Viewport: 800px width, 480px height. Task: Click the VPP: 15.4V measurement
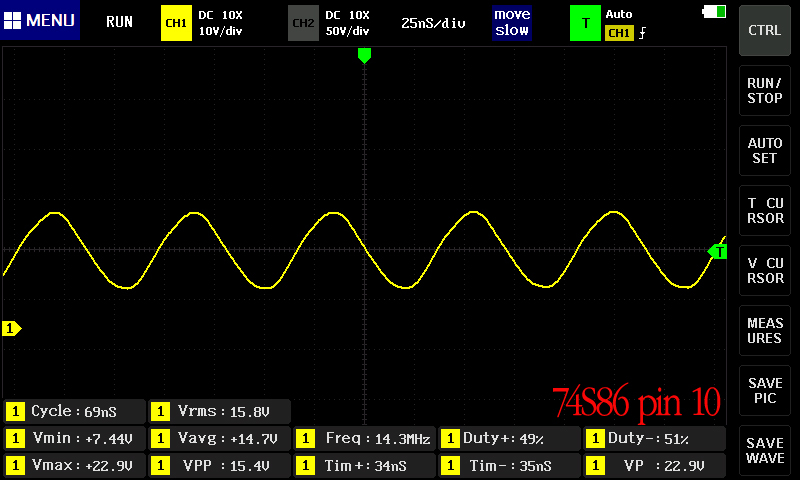220,465
